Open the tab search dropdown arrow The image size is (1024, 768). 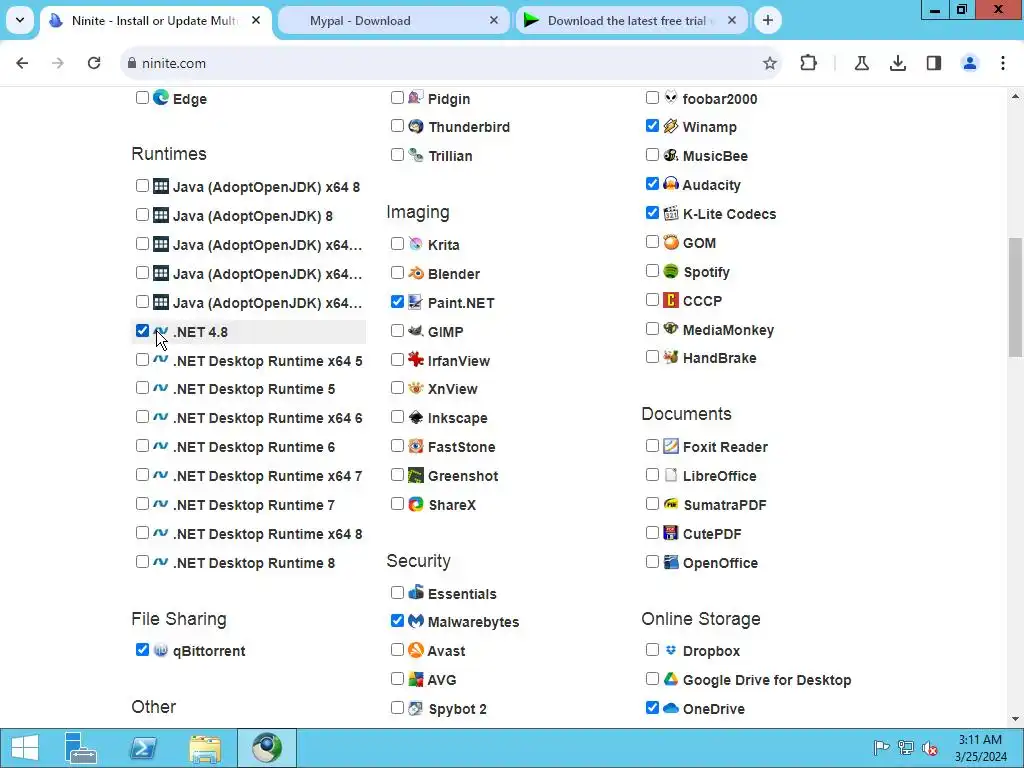tap(20, 20)
